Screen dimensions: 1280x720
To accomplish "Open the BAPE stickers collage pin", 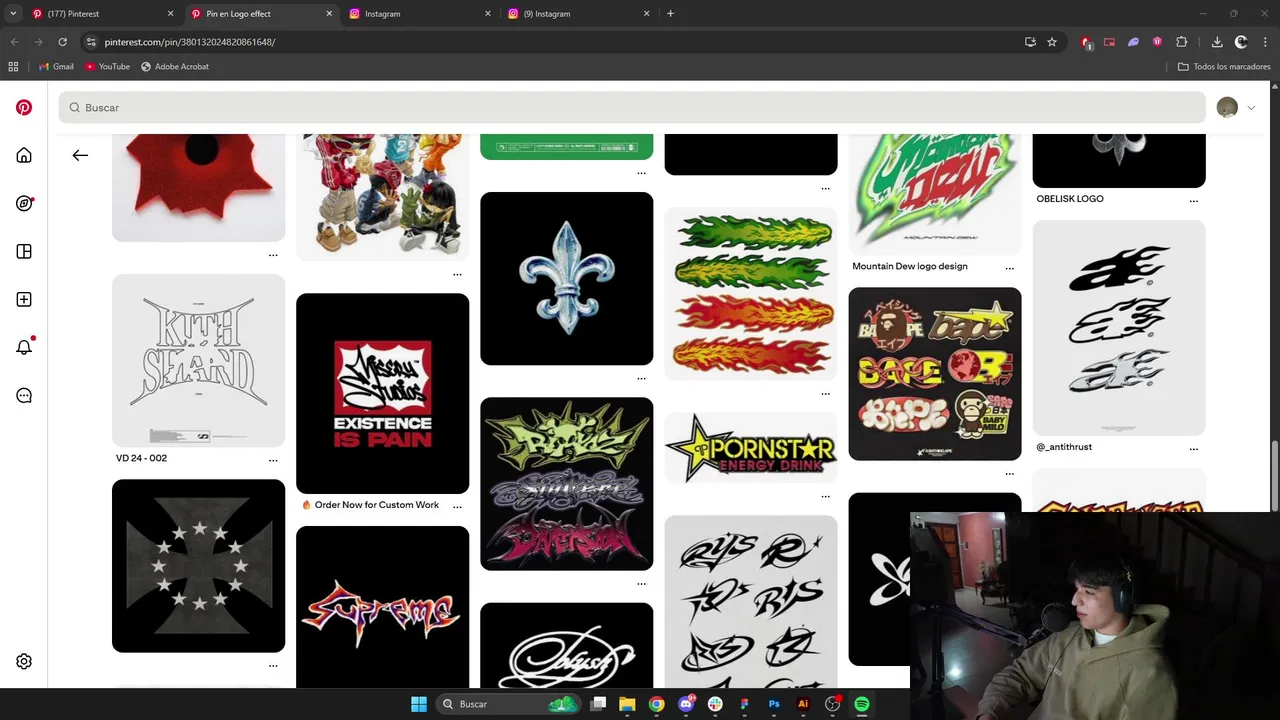I will tap(934, 374).
